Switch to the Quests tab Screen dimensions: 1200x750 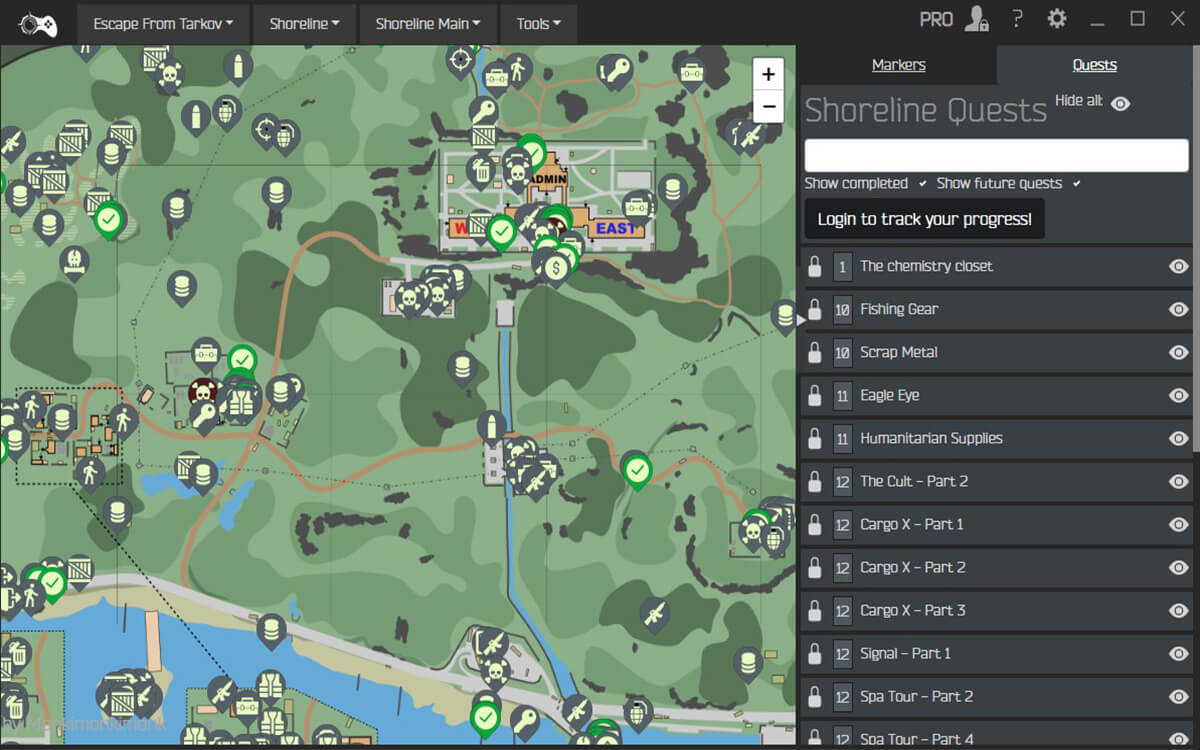tap(1094, 65)
